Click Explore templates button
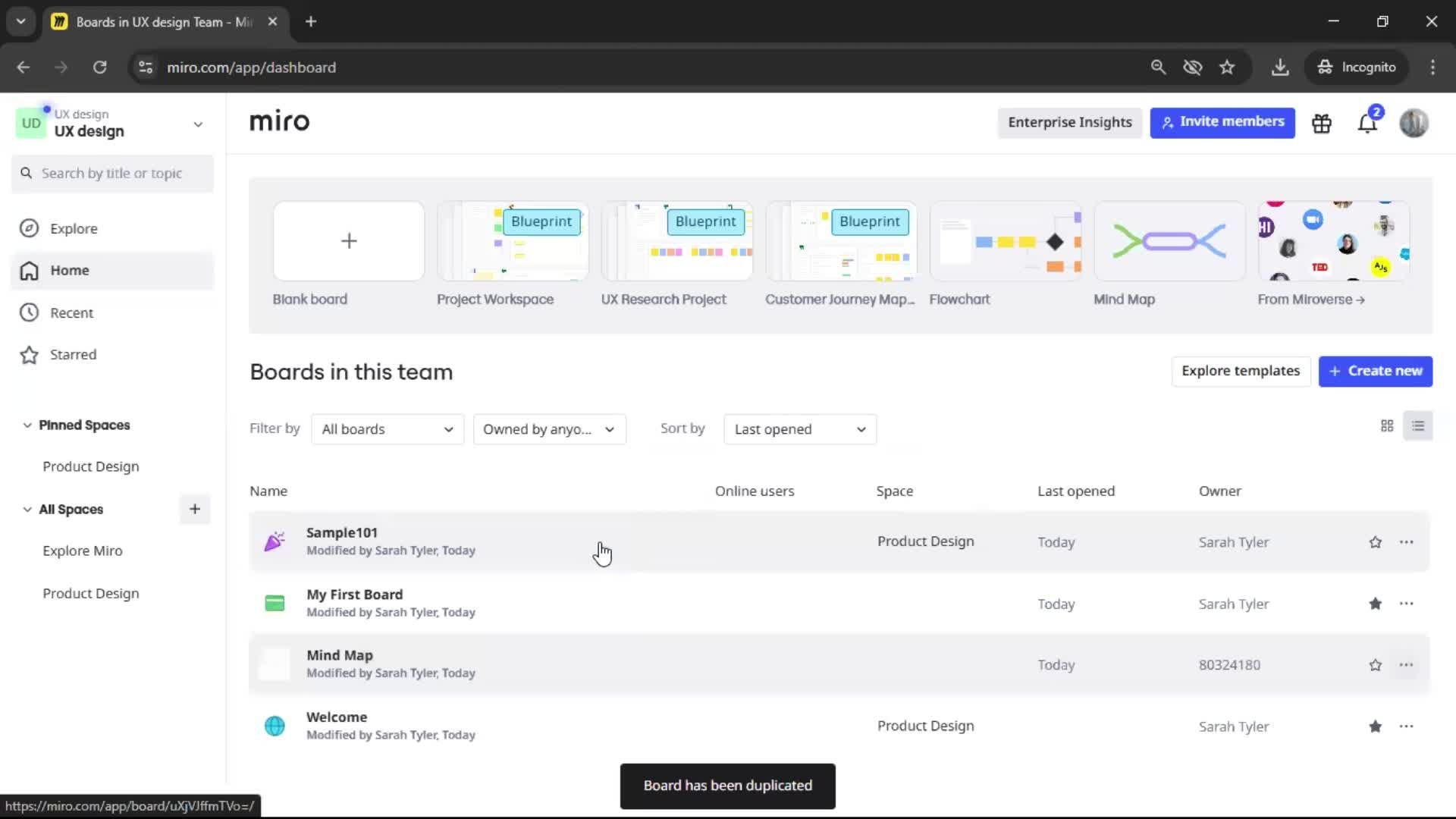This screenshot has height=819, width=1456. (1241, 372)
